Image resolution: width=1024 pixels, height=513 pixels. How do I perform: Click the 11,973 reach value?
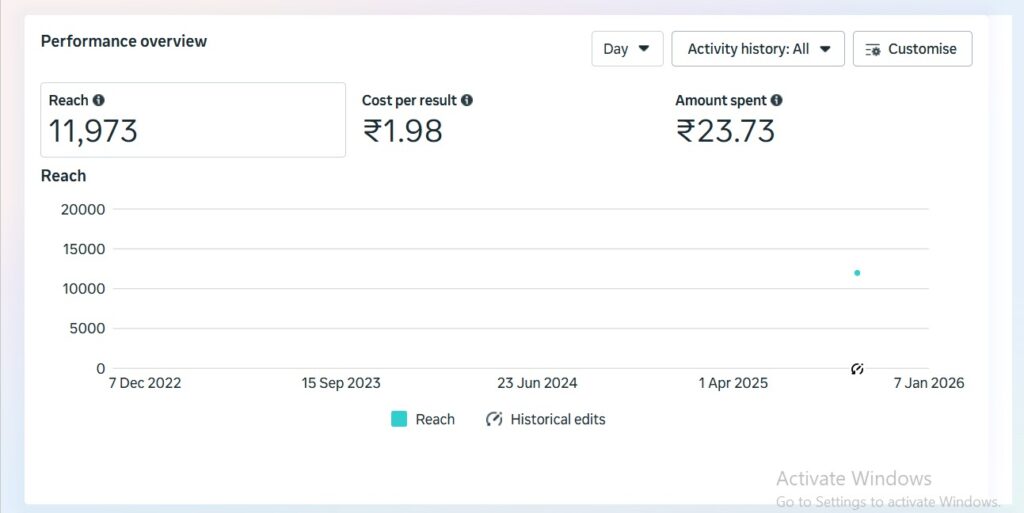click(93, 131)
